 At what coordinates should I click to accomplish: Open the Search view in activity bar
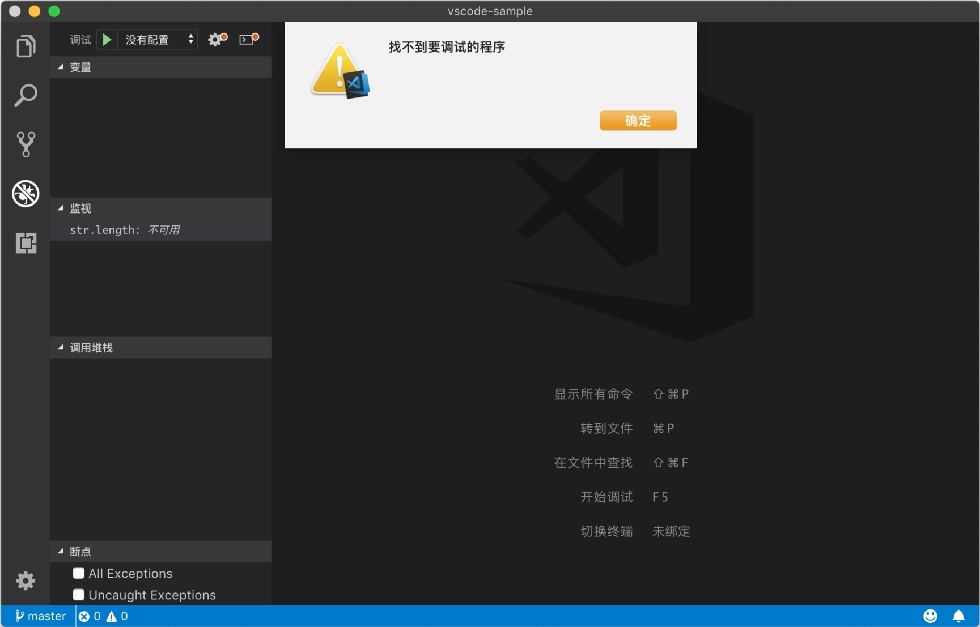[x=26, y=95]
